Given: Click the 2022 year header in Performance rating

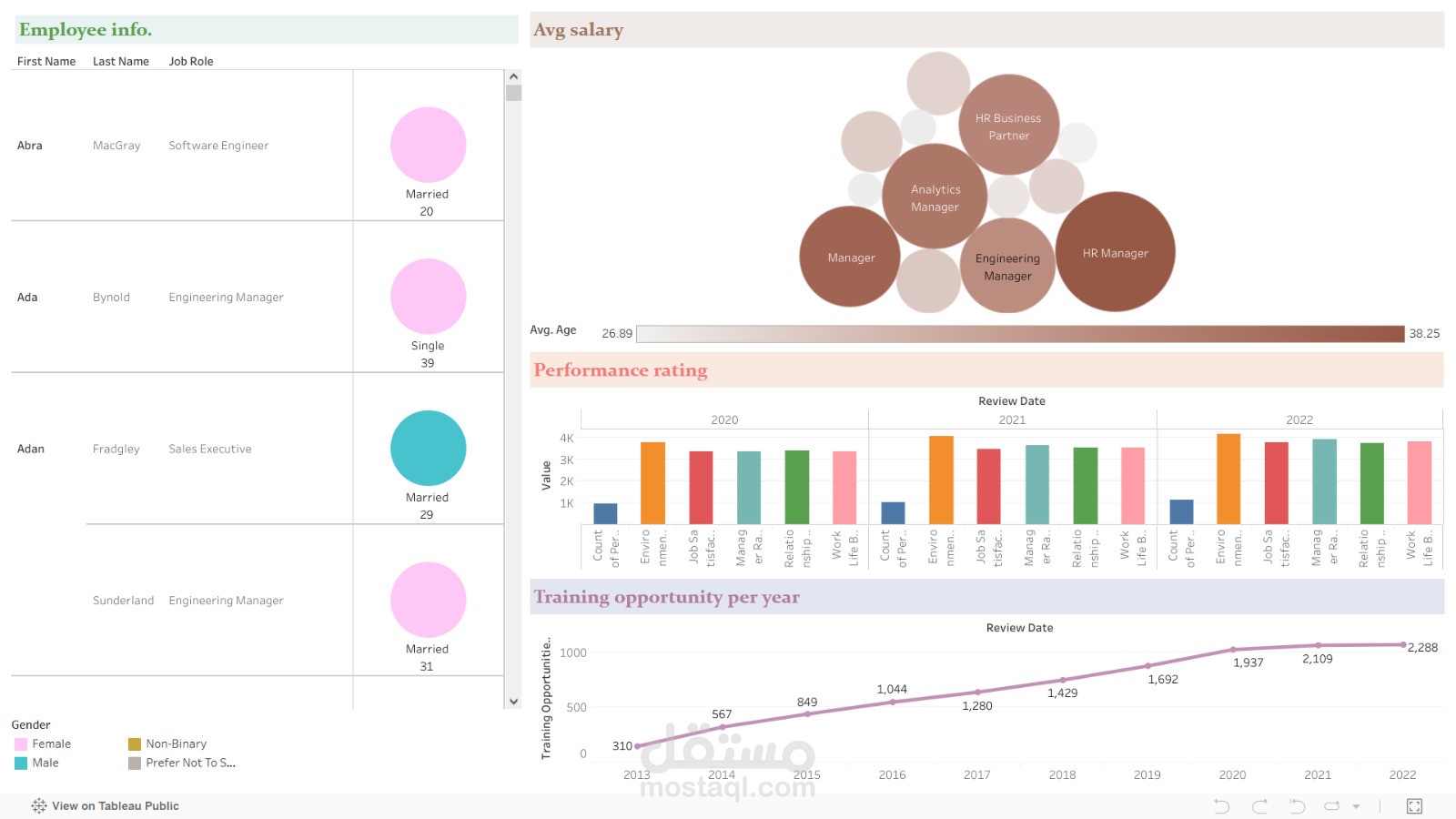Looking at the screenshot, I should (1299, 420).
